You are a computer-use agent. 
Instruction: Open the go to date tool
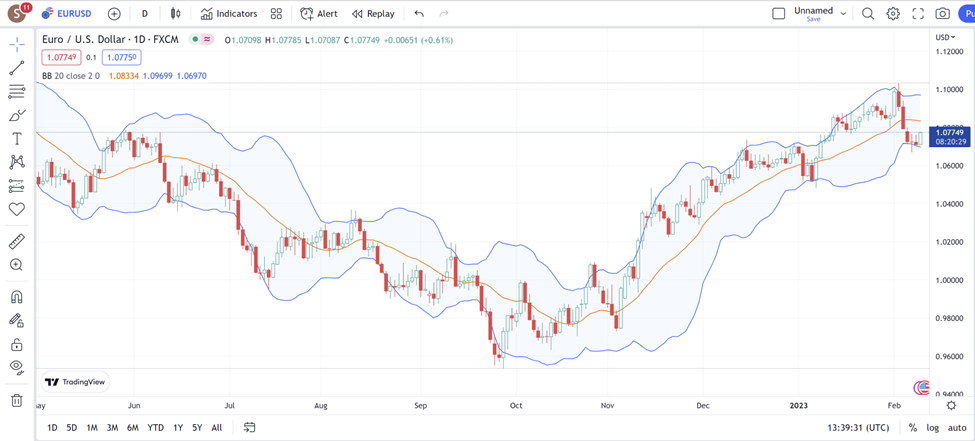coord(249,427)
